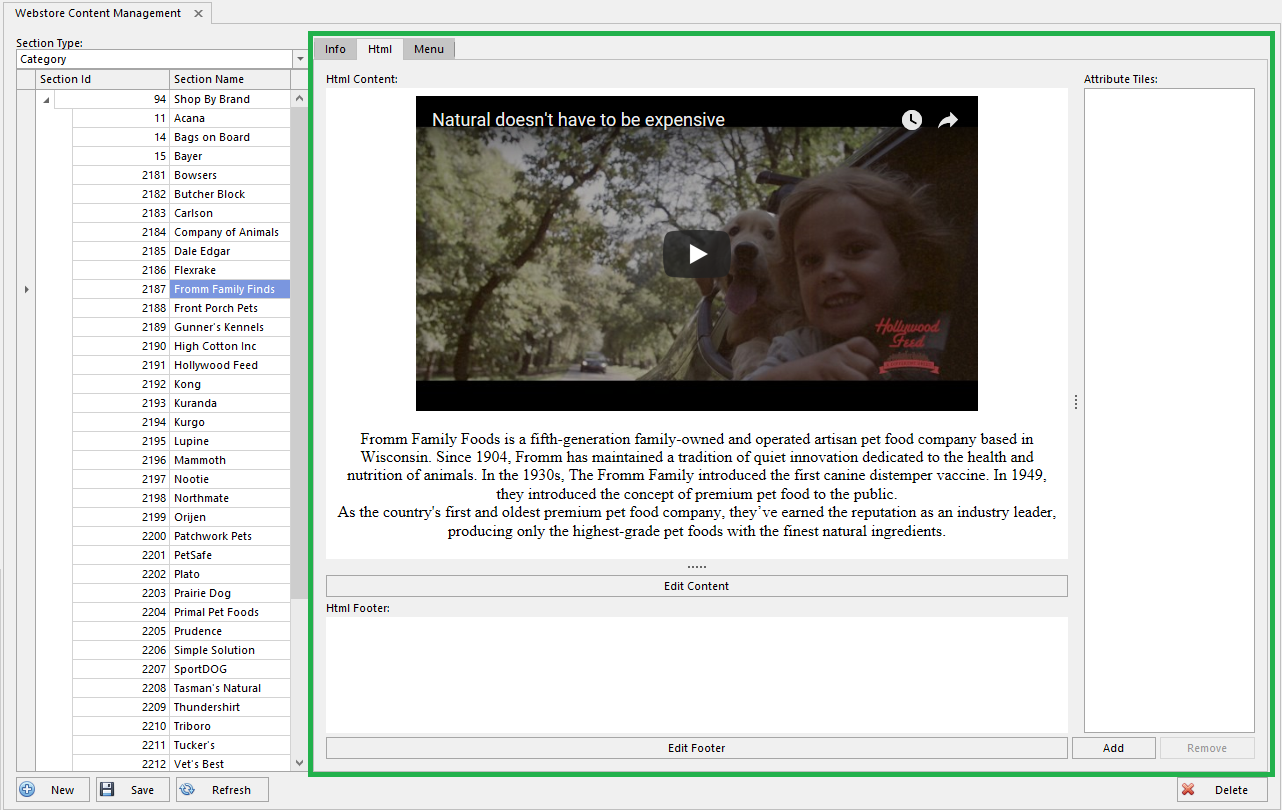
Task: Select the Tucker's section
Action: (181, 745)
